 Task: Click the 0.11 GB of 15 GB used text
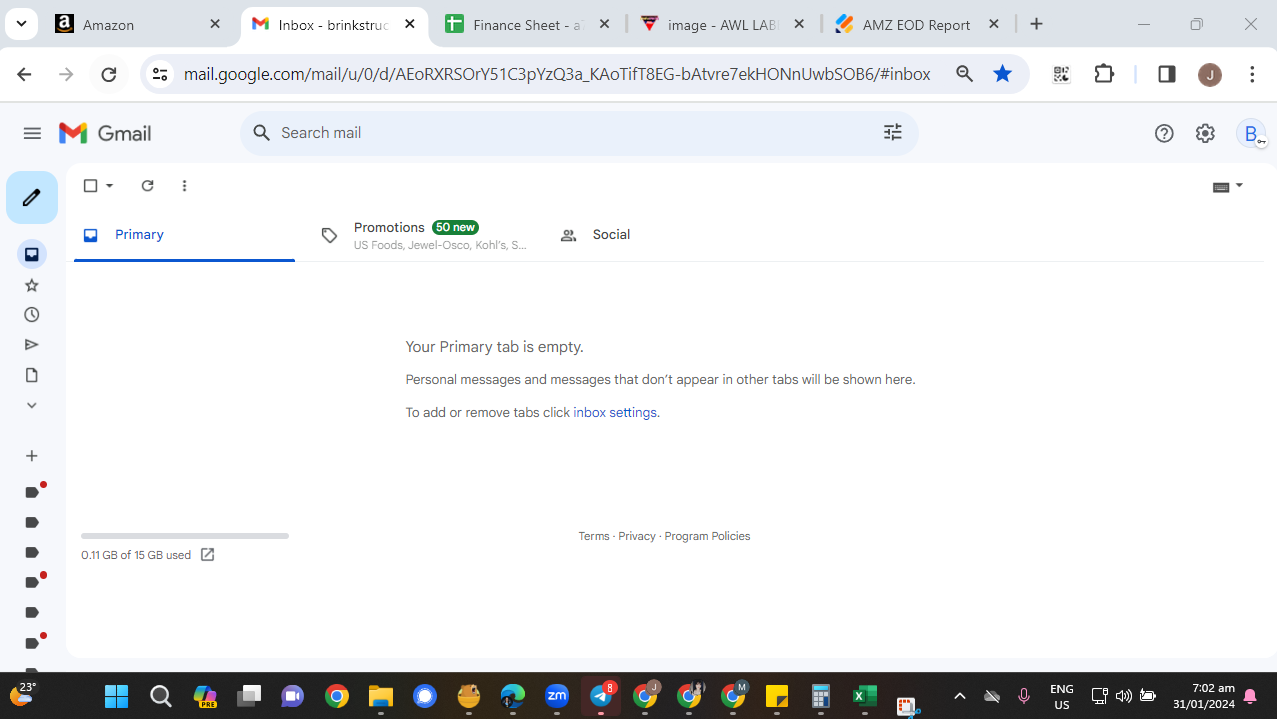coord(136,555)
